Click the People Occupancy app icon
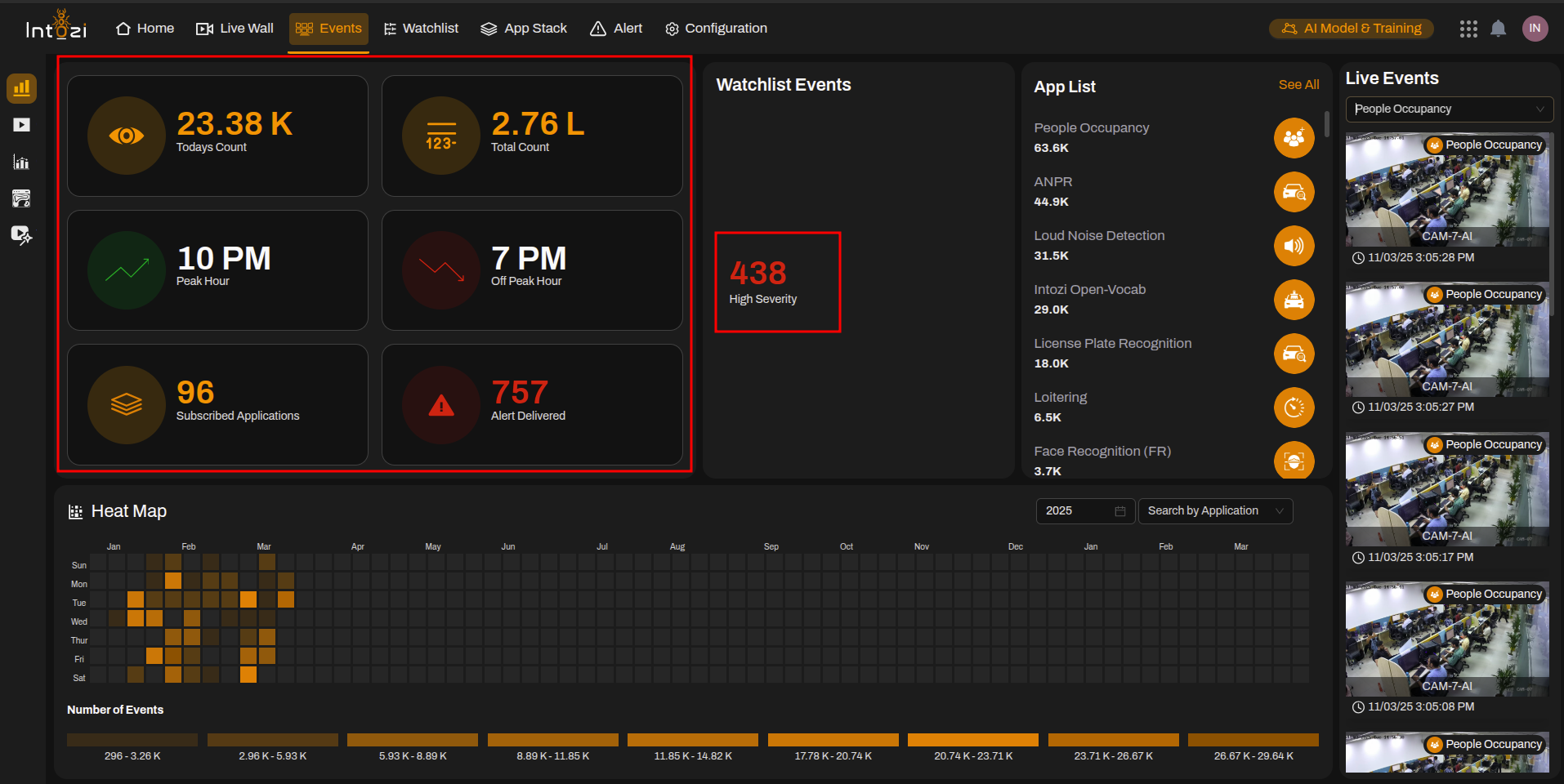1564x784 pixels. point(1294,138)
